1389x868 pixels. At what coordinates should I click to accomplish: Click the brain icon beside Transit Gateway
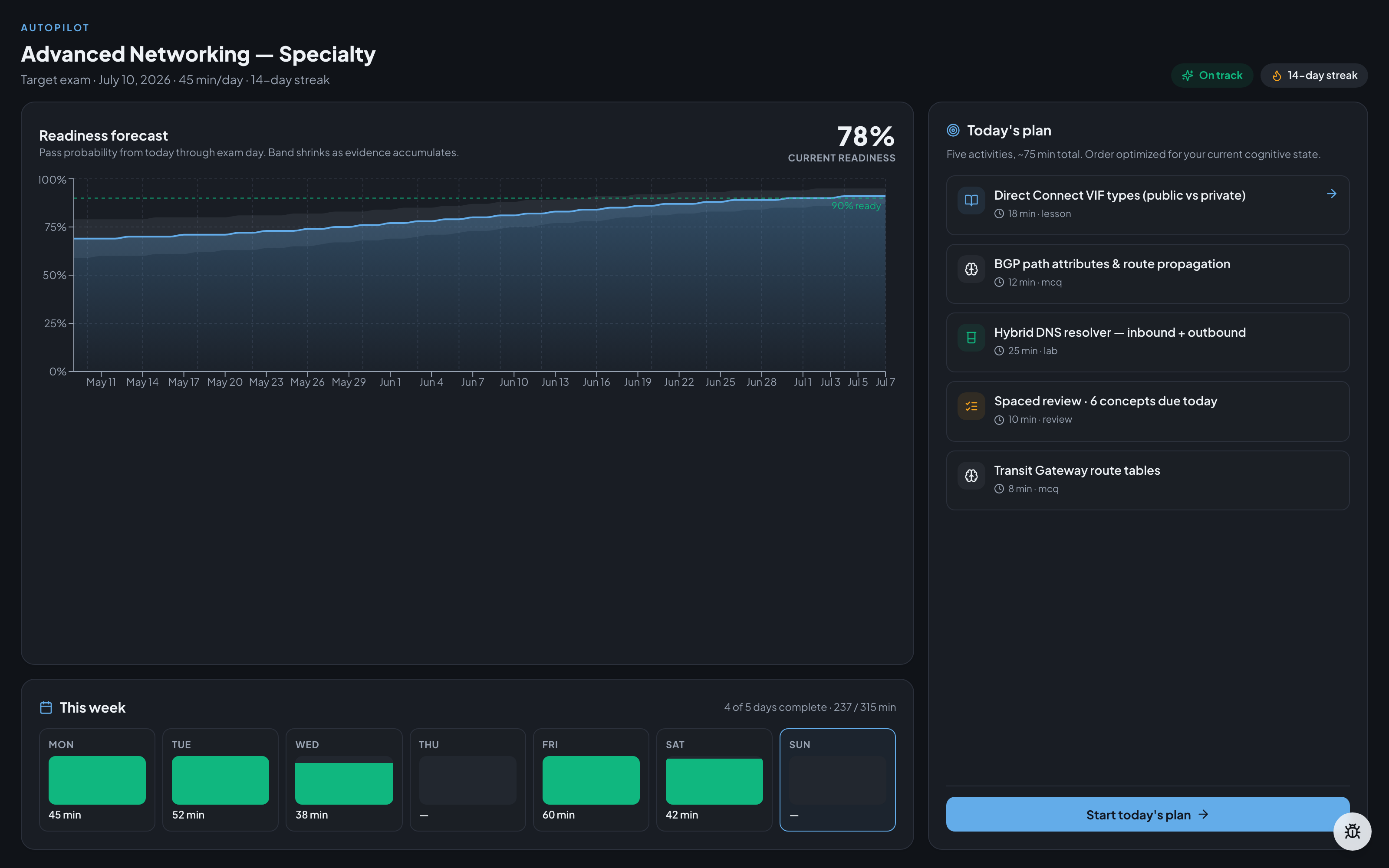tap(971, 475)
